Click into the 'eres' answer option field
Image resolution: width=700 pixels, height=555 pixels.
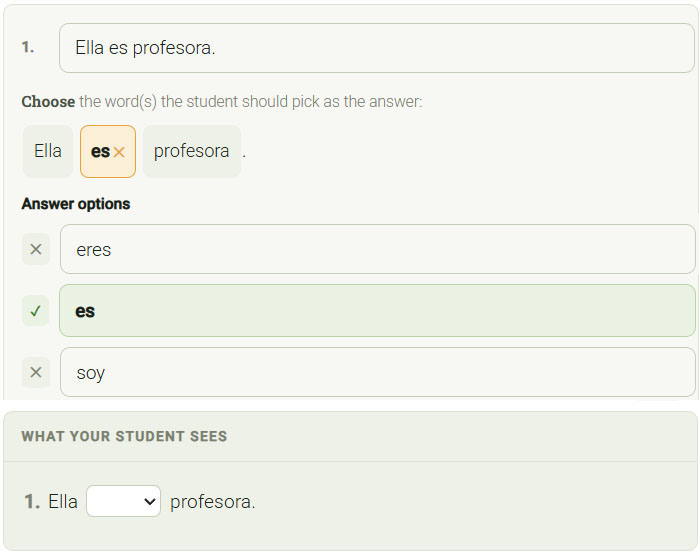pos(378,249)
